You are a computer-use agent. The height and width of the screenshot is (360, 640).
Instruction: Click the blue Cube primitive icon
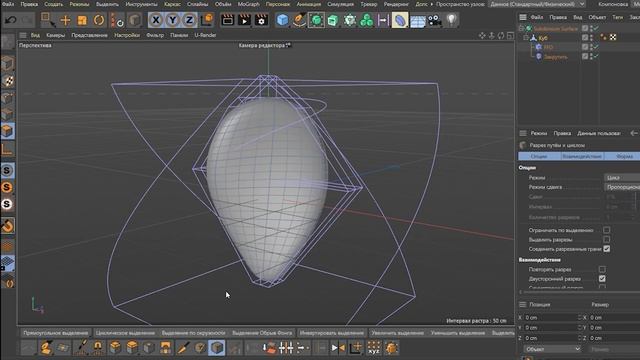[x=282, y=20]
